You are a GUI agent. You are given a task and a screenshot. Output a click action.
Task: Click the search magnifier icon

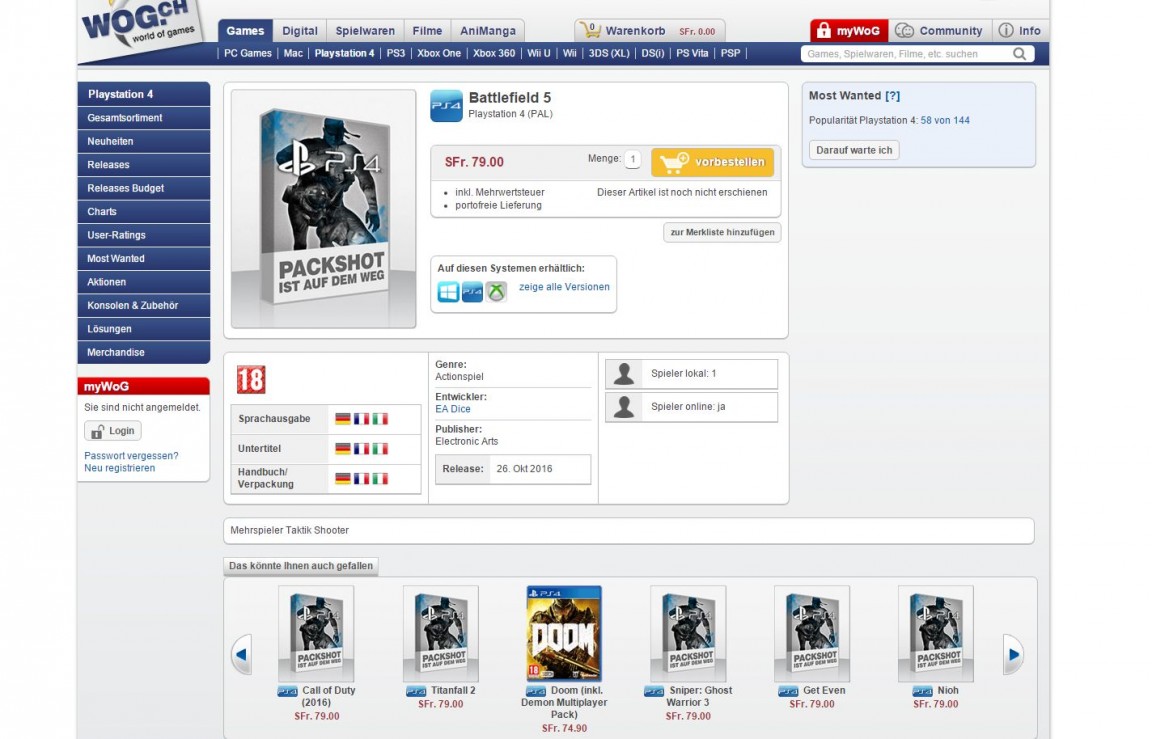(x=1019, y=53)
